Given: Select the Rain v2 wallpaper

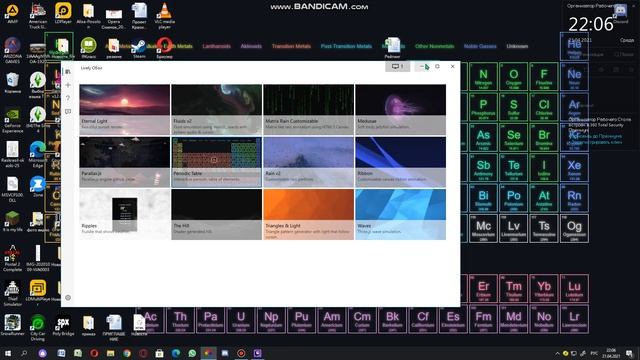Looking at the screenshot, I should (309, 162).
